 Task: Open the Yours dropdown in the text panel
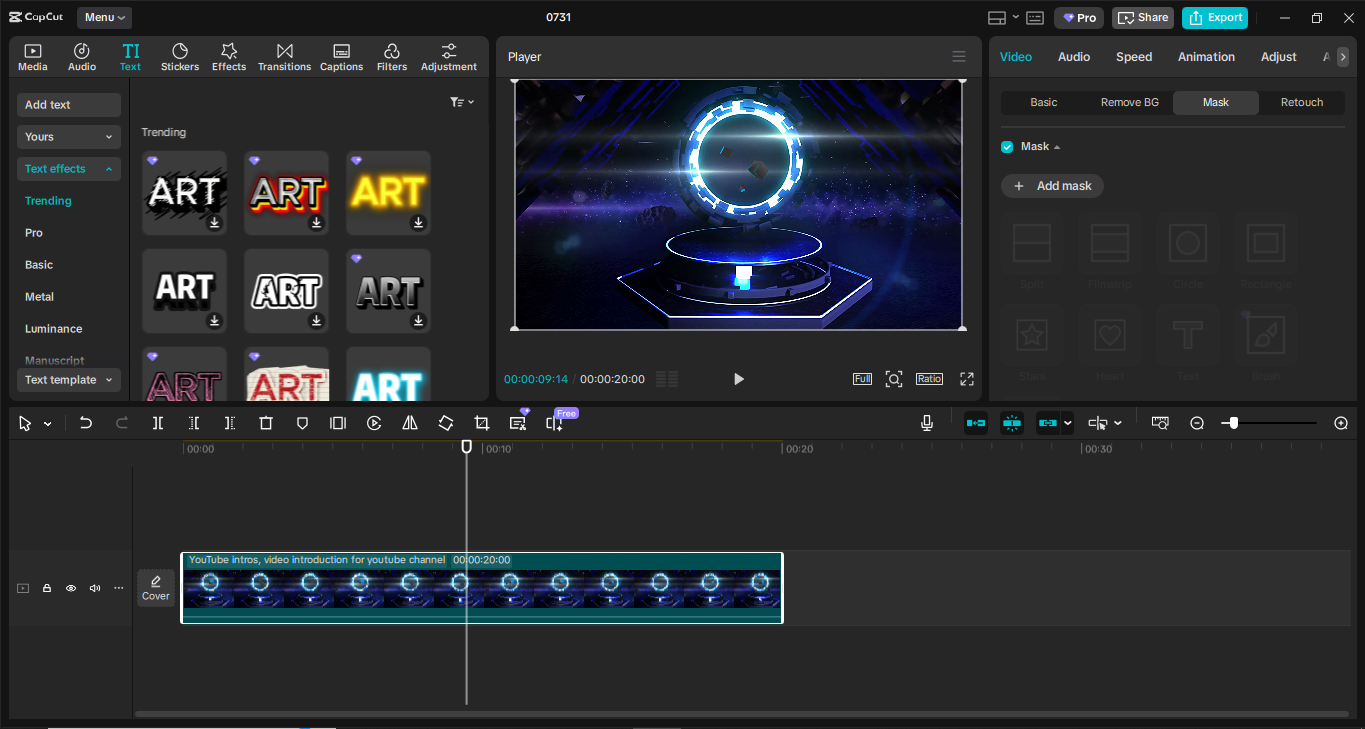(68, 136)
